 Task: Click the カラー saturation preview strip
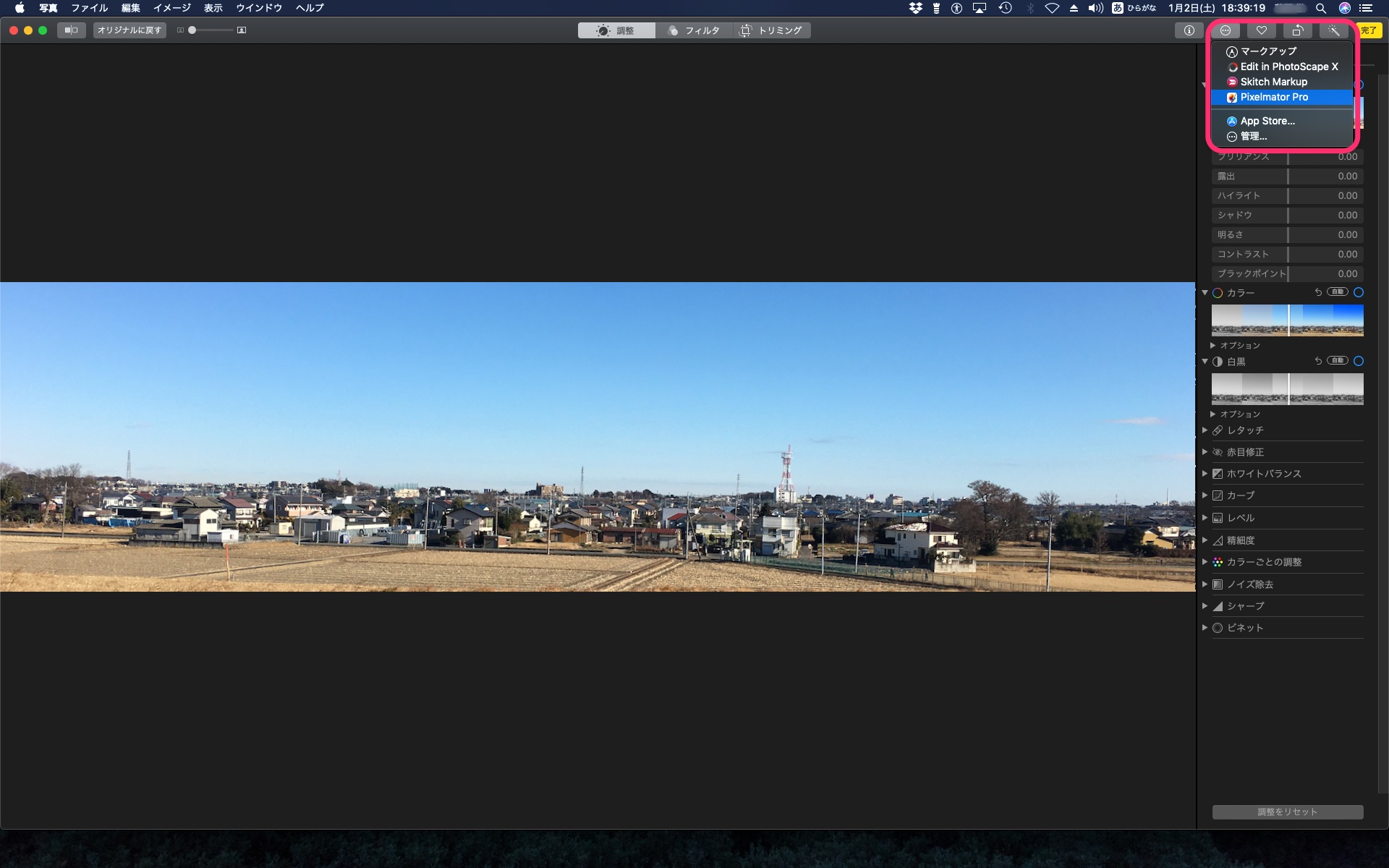point(1287,320)
